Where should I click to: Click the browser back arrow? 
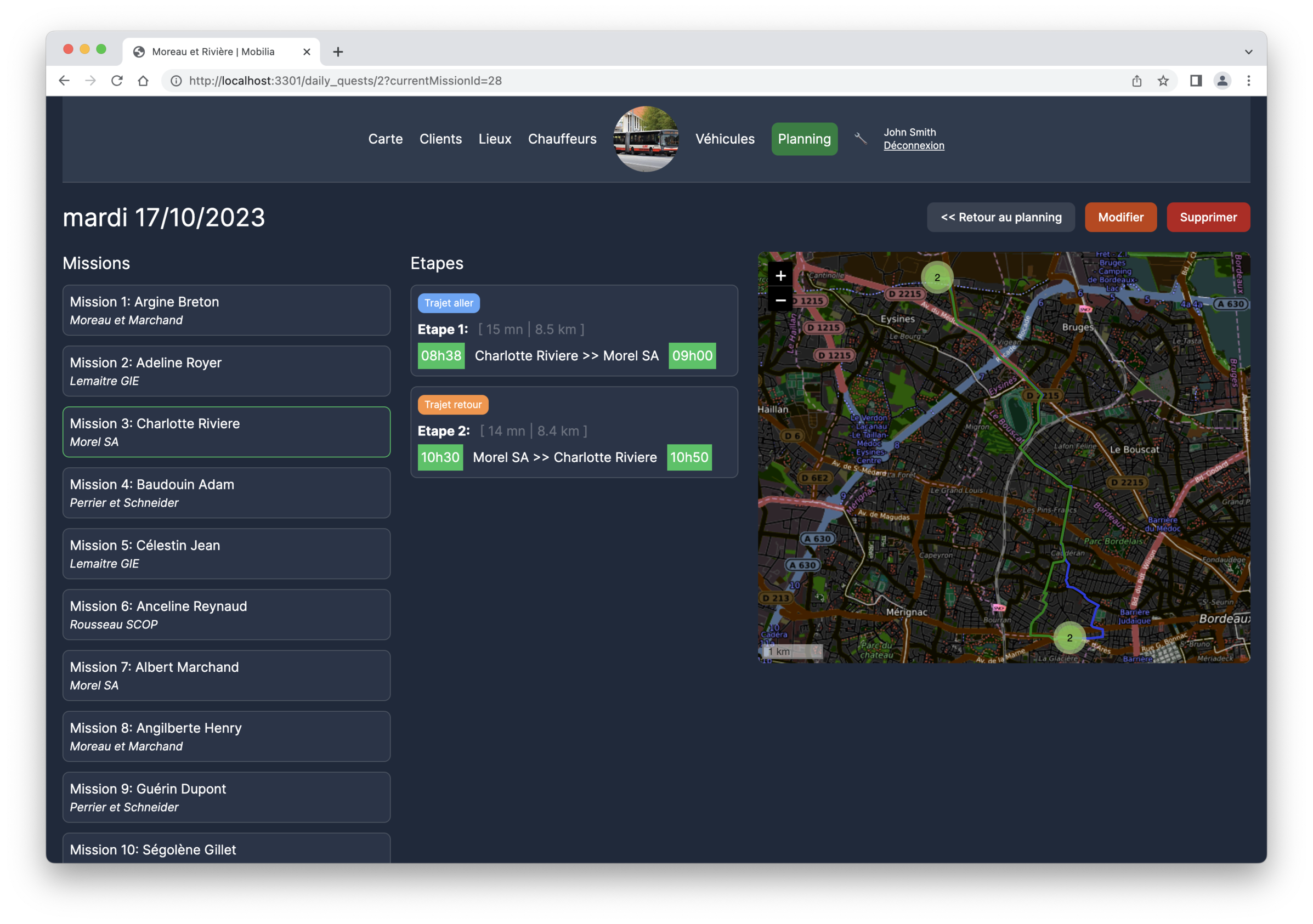[x=64, y=81]
